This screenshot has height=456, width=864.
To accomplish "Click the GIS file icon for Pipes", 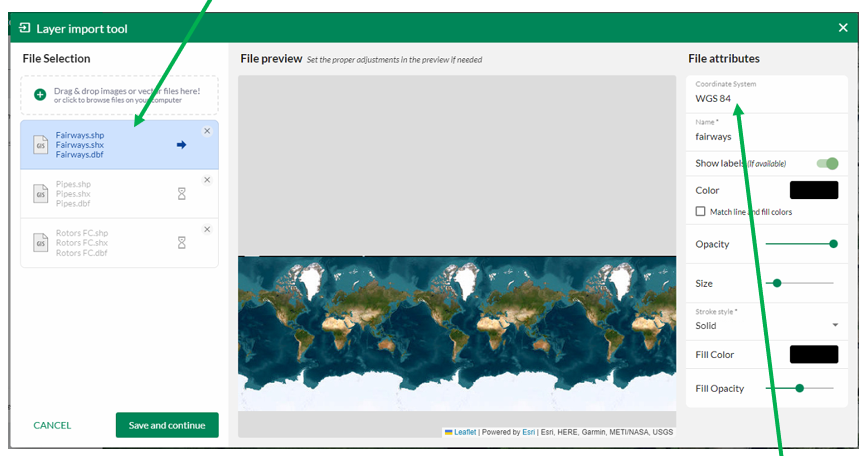I will coord(41,194).
